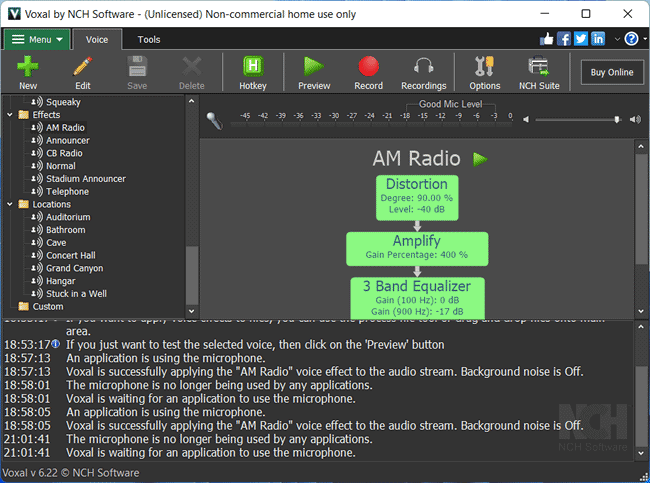Share on Twitter icon
650x483 pixels.
tap(581, 39)
